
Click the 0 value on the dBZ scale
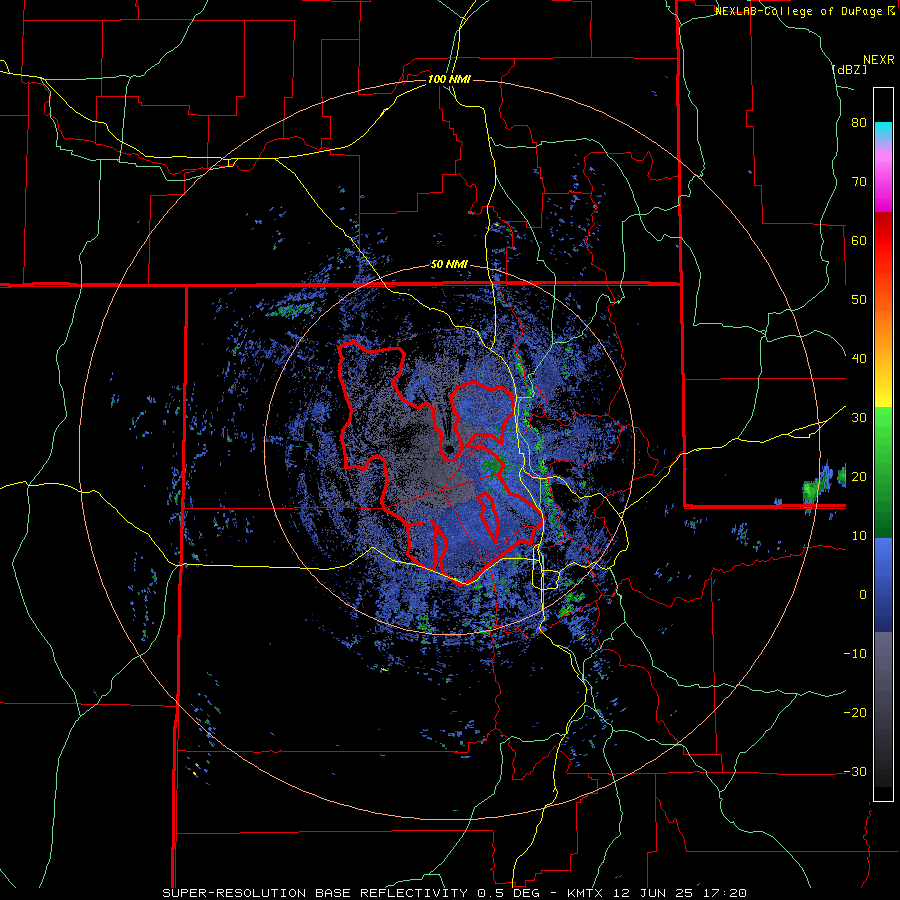pos(863,595)
